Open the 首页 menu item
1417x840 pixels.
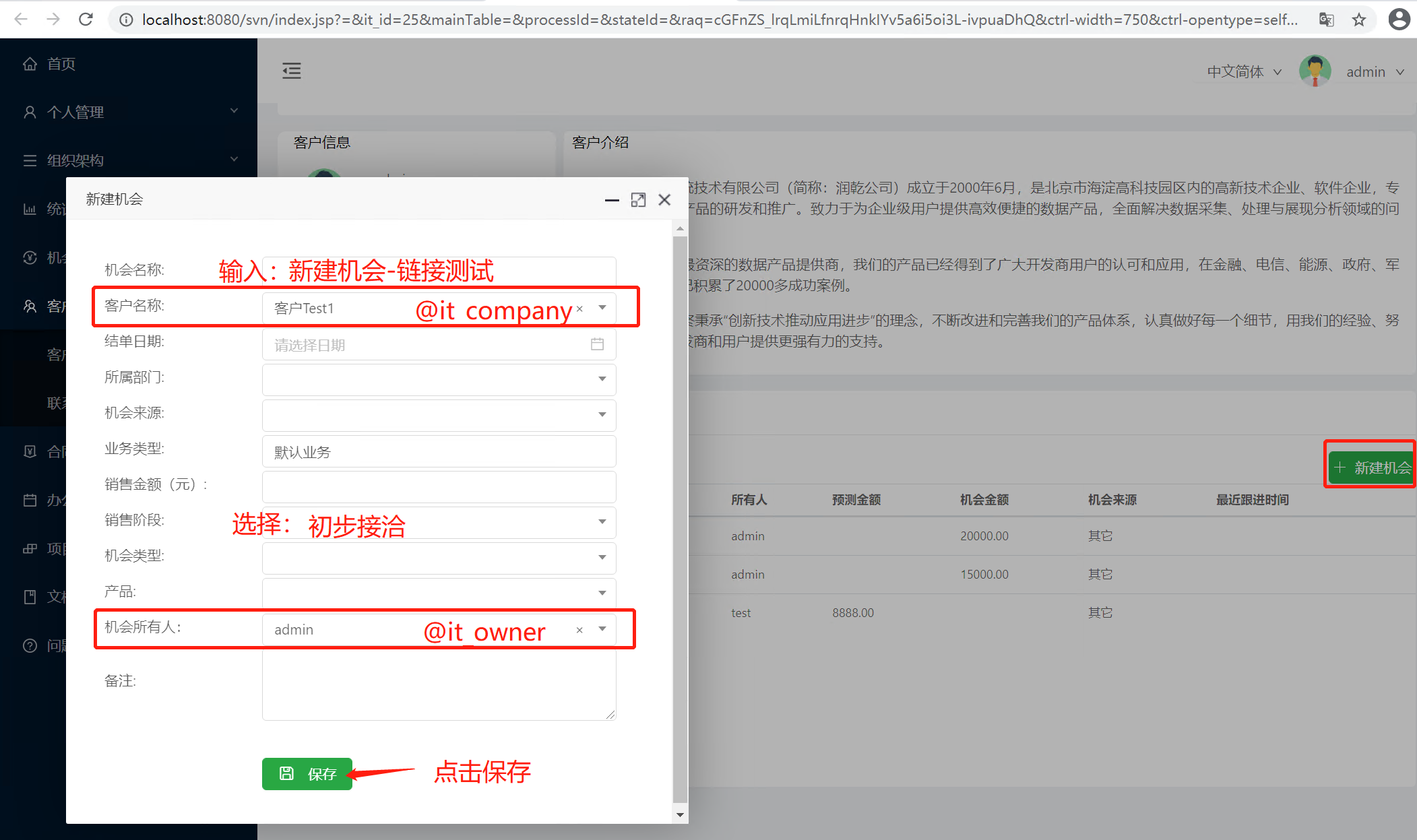point(61,64)
